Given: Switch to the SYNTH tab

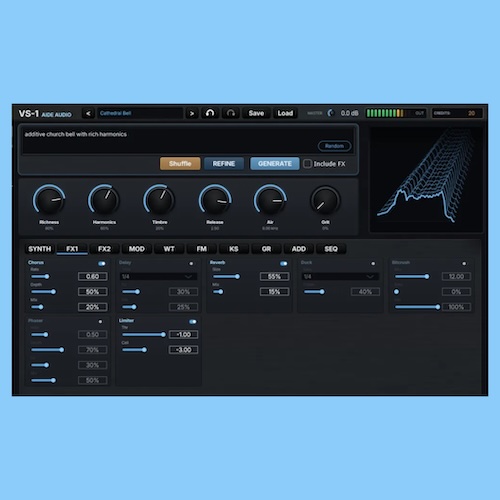Looking at the screenshot, I should point(40,249).
